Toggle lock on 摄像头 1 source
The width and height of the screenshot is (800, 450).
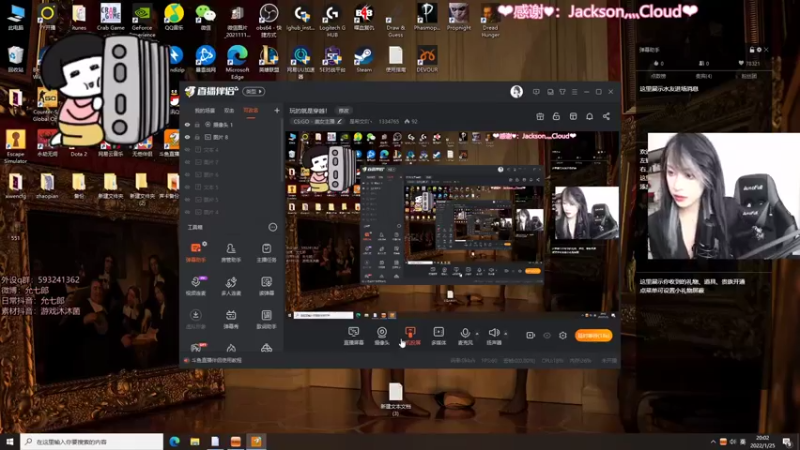point(197,124)
